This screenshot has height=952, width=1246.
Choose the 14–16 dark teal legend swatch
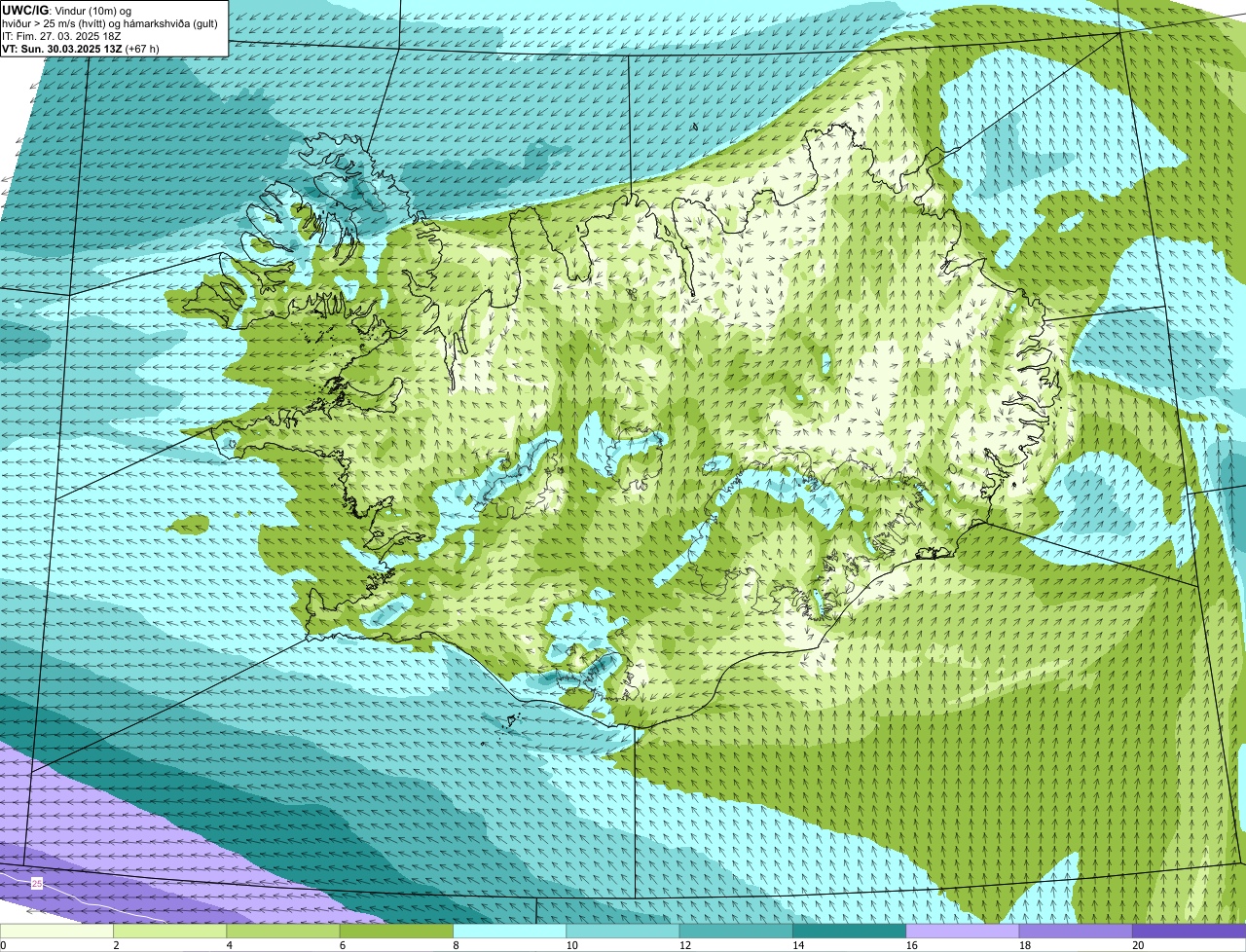[x=849, y=931]
